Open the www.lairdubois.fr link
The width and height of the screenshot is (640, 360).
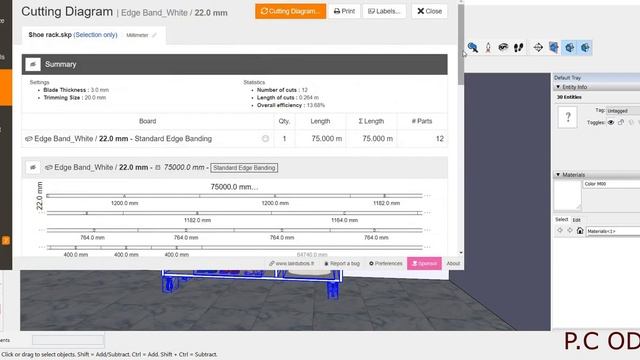[292, 264]
